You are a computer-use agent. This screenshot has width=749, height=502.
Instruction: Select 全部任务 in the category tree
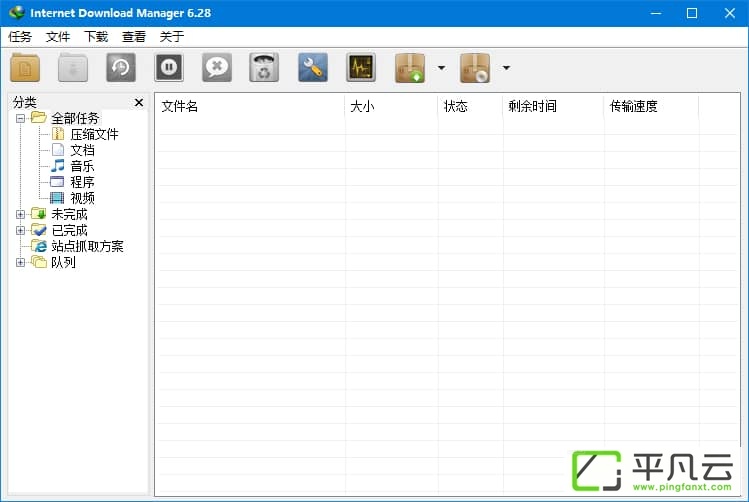tap(75, 118)
